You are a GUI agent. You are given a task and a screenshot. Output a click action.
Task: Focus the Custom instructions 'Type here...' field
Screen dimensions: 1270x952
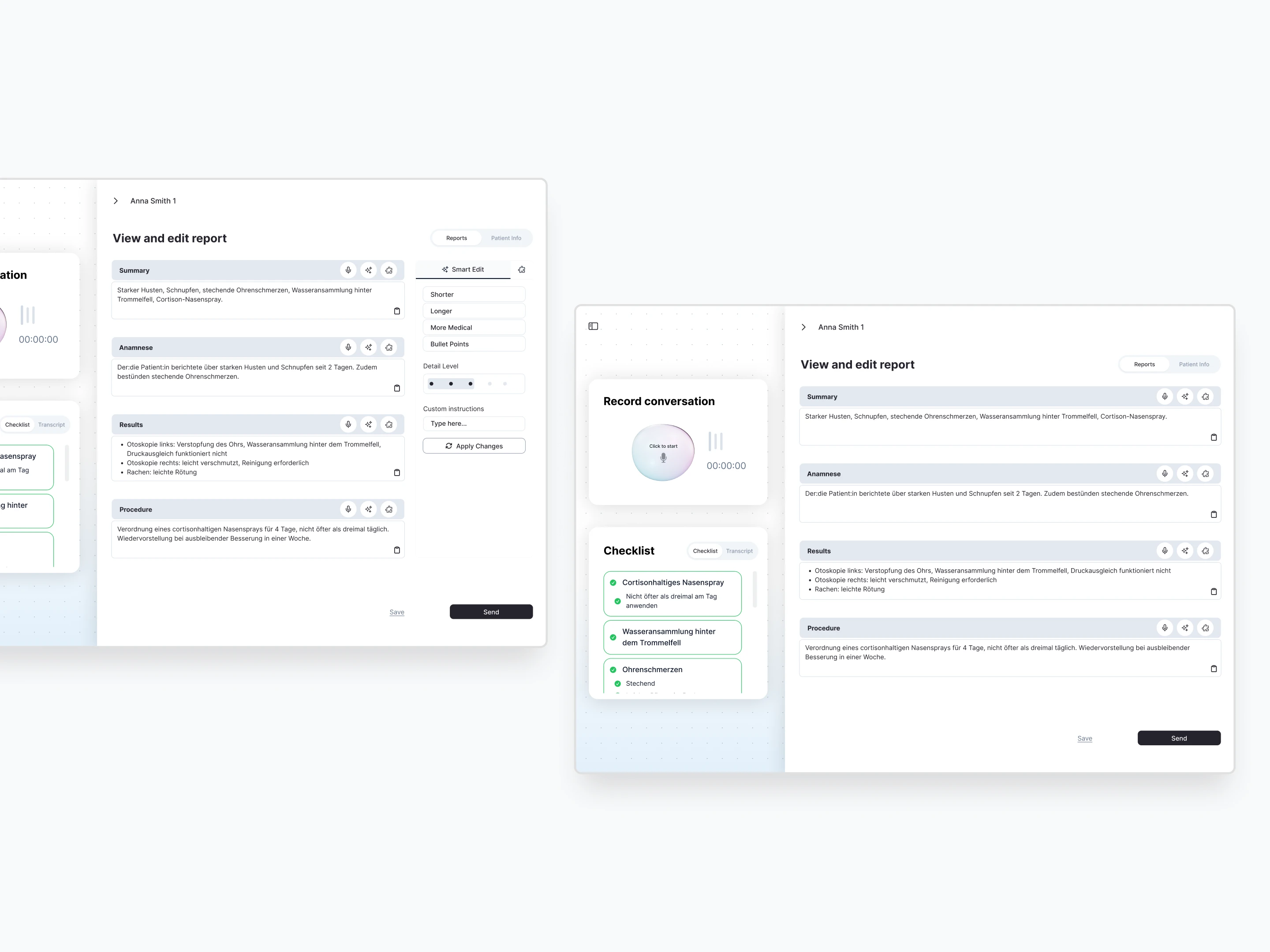pyautogui.click(x=474, y=424)
